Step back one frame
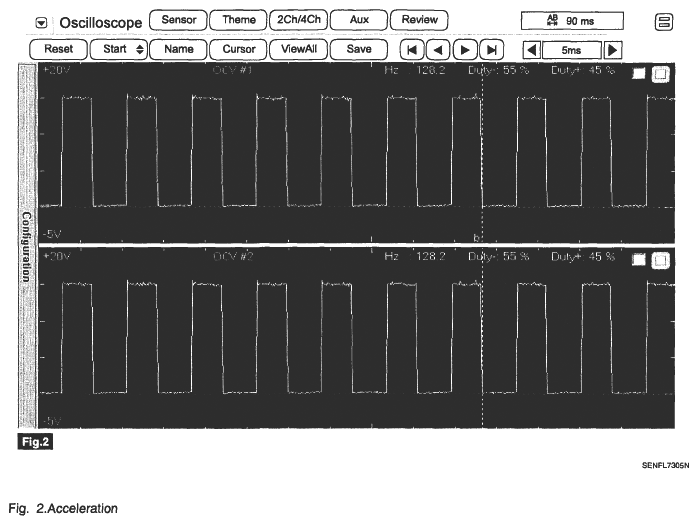The image size is (698, 525). click(x=437, y=49)
